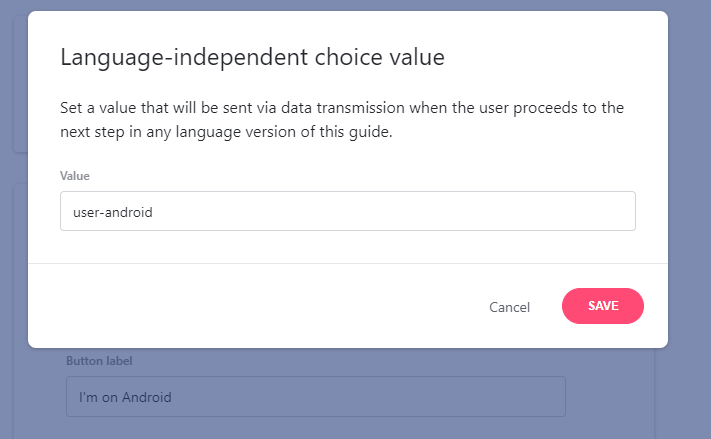
Task: Click the "user-android" text in Value field
Action: pyautogui.click(x=113, y=212)
